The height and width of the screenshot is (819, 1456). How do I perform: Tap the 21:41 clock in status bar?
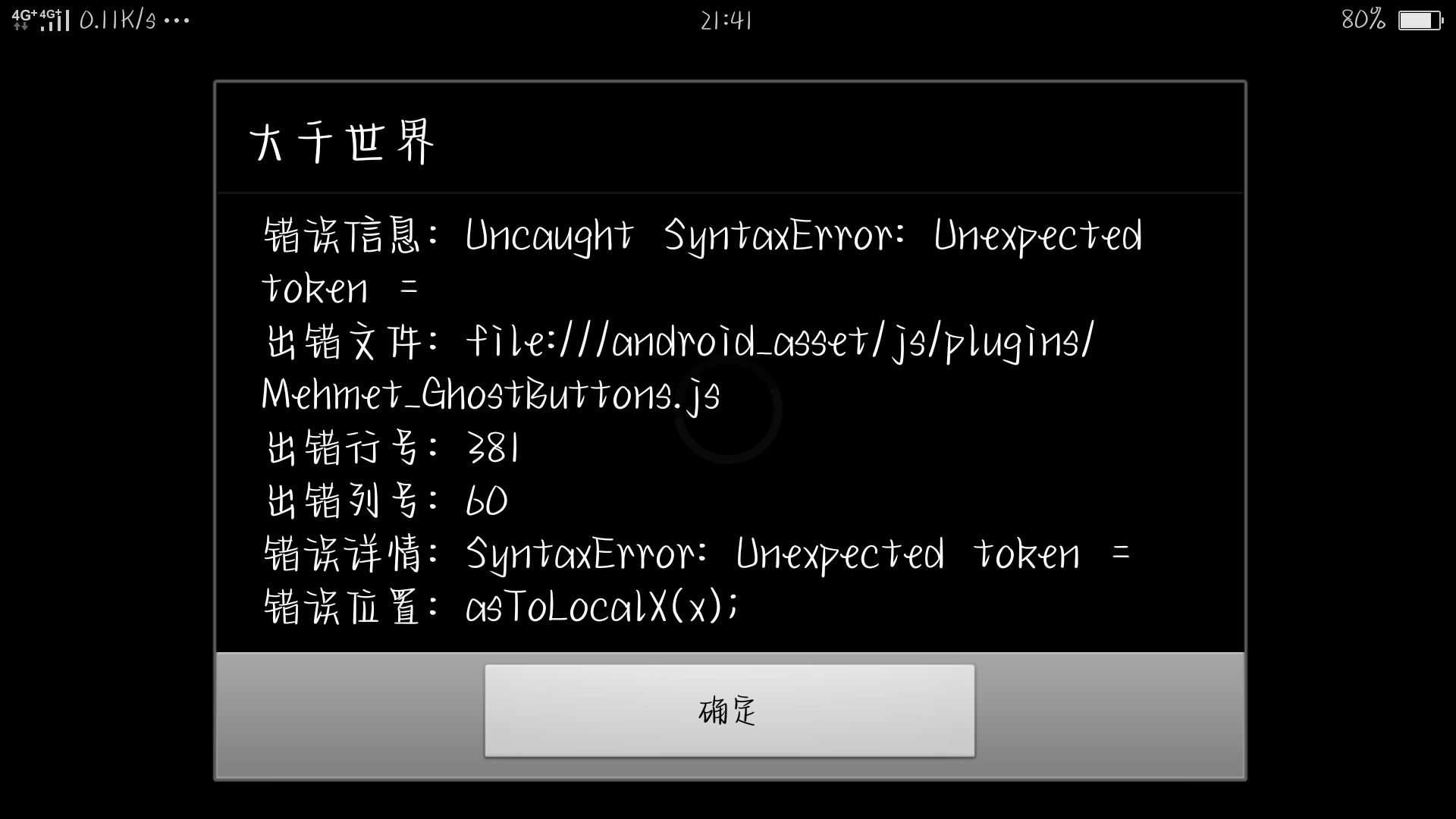726,20
